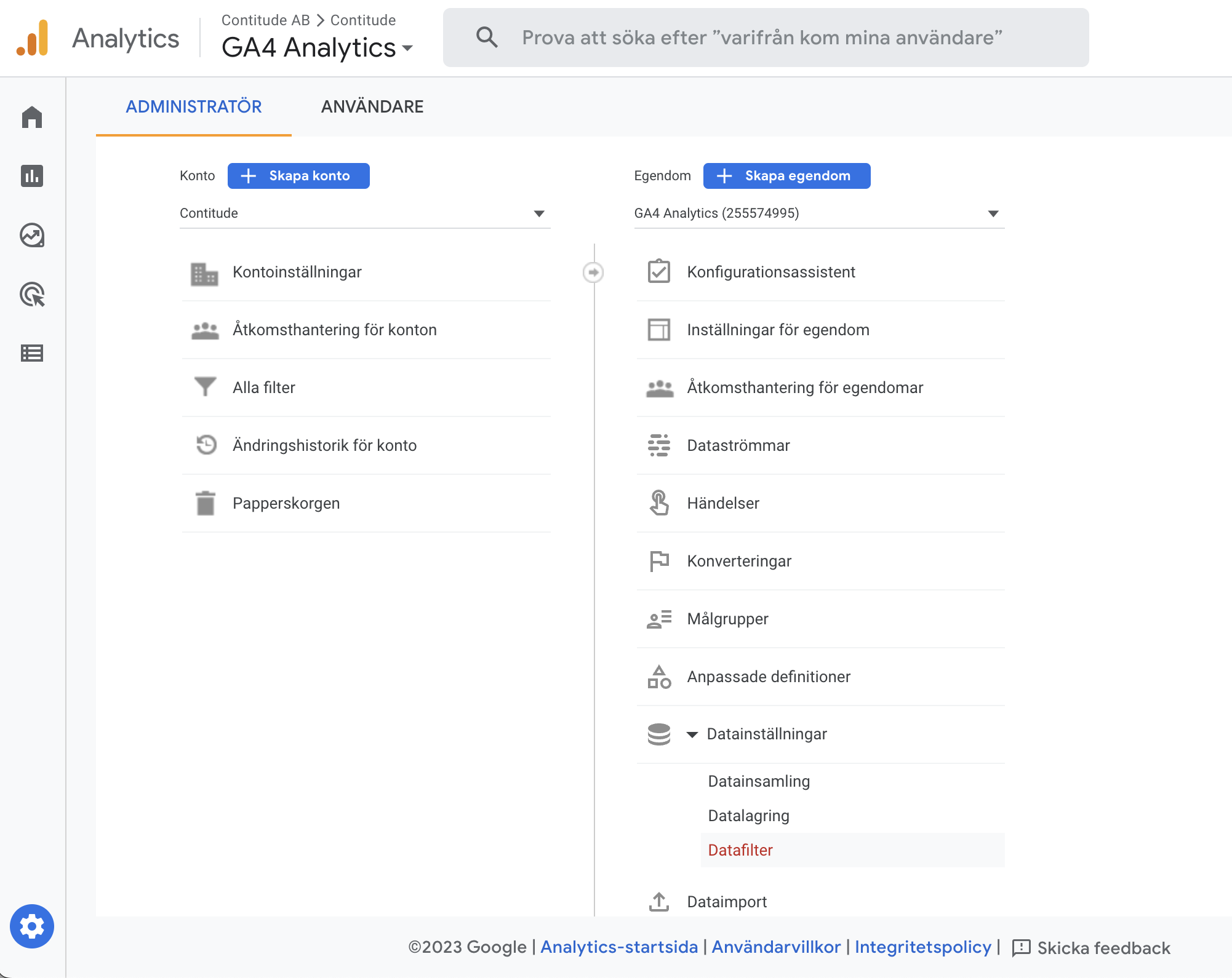Open the Integritetspolicy link
This screenshot has width=1232, height=978.
coord(923,947)
